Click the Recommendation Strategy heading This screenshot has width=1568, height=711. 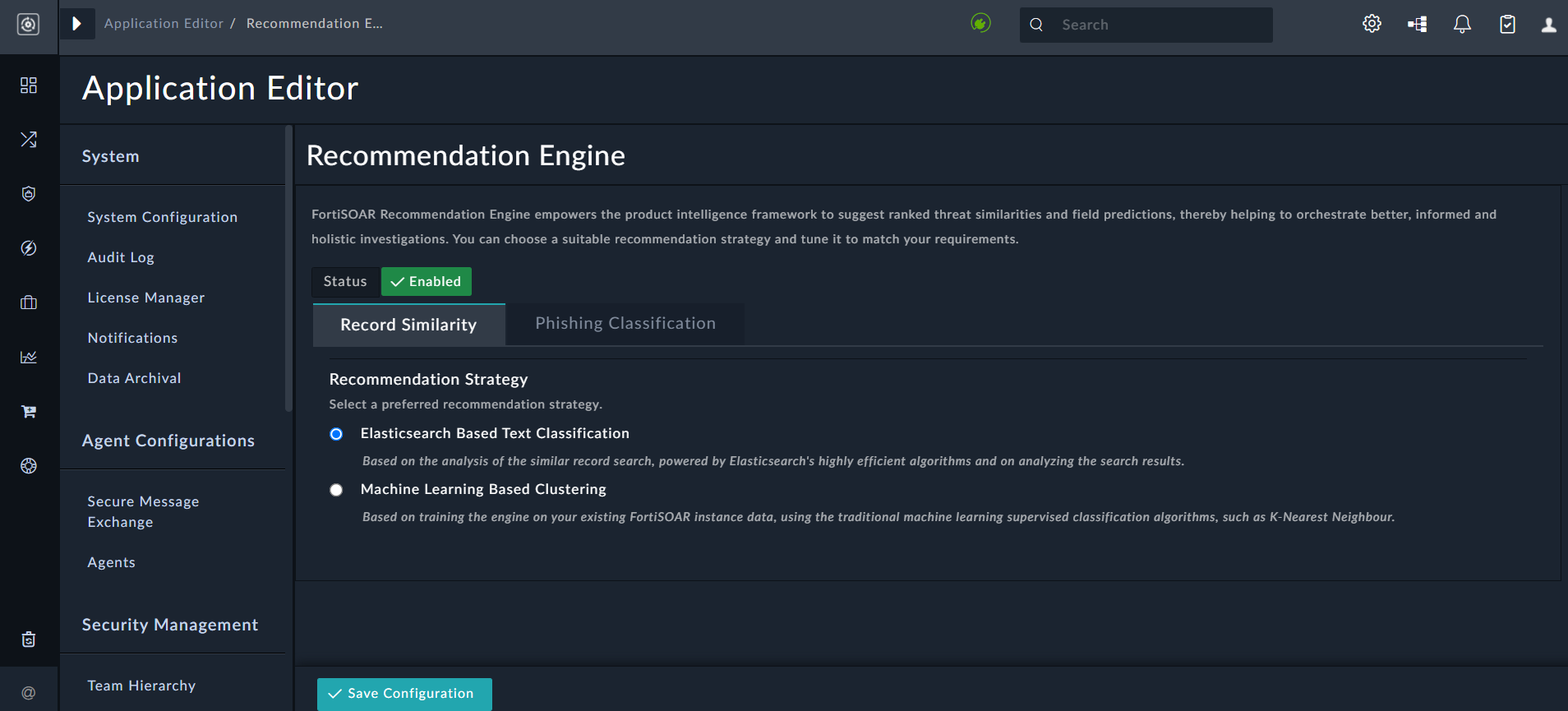pyautogui.click(x=428, y=379)
